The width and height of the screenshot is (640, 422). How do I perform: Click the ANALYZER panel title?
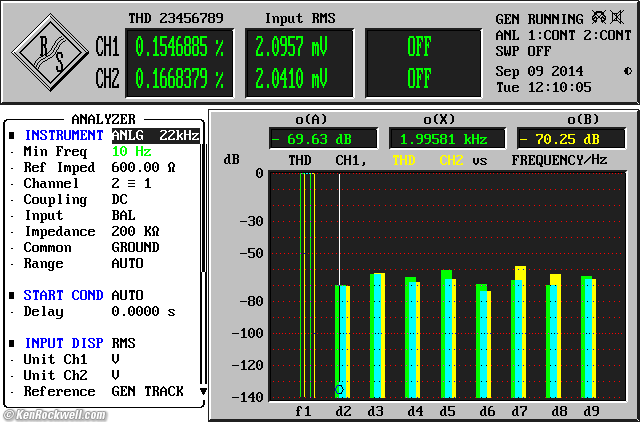[x=103, y=119]
